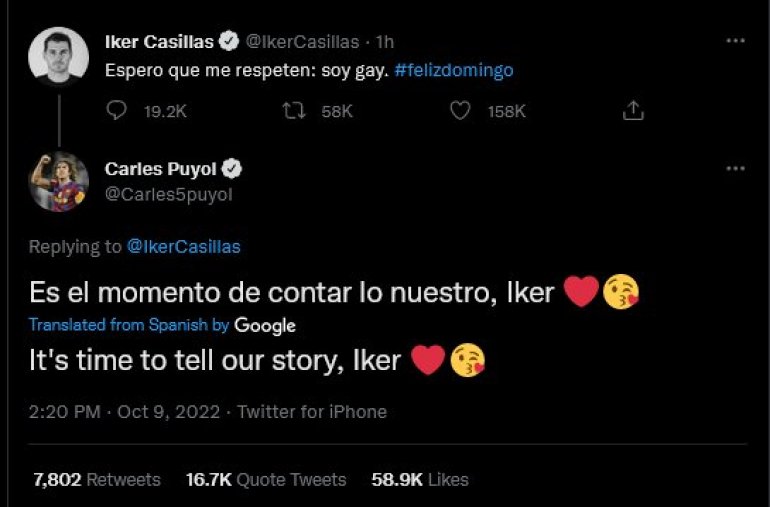
Task: Open the @Carles5puyol handle
Action: click(168, 195)
